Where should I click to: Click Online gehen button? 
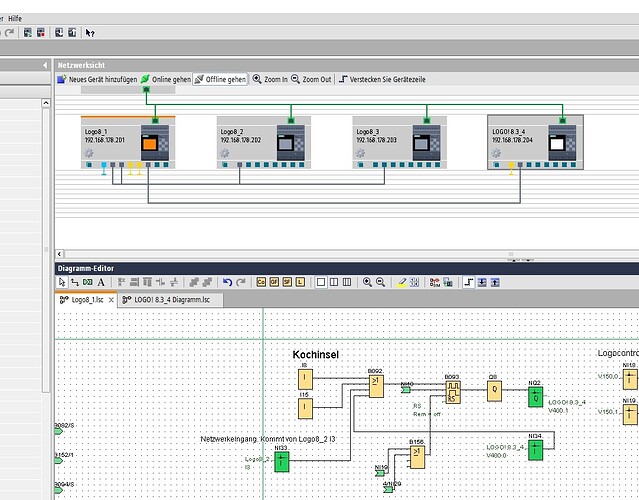coord(165,79)
